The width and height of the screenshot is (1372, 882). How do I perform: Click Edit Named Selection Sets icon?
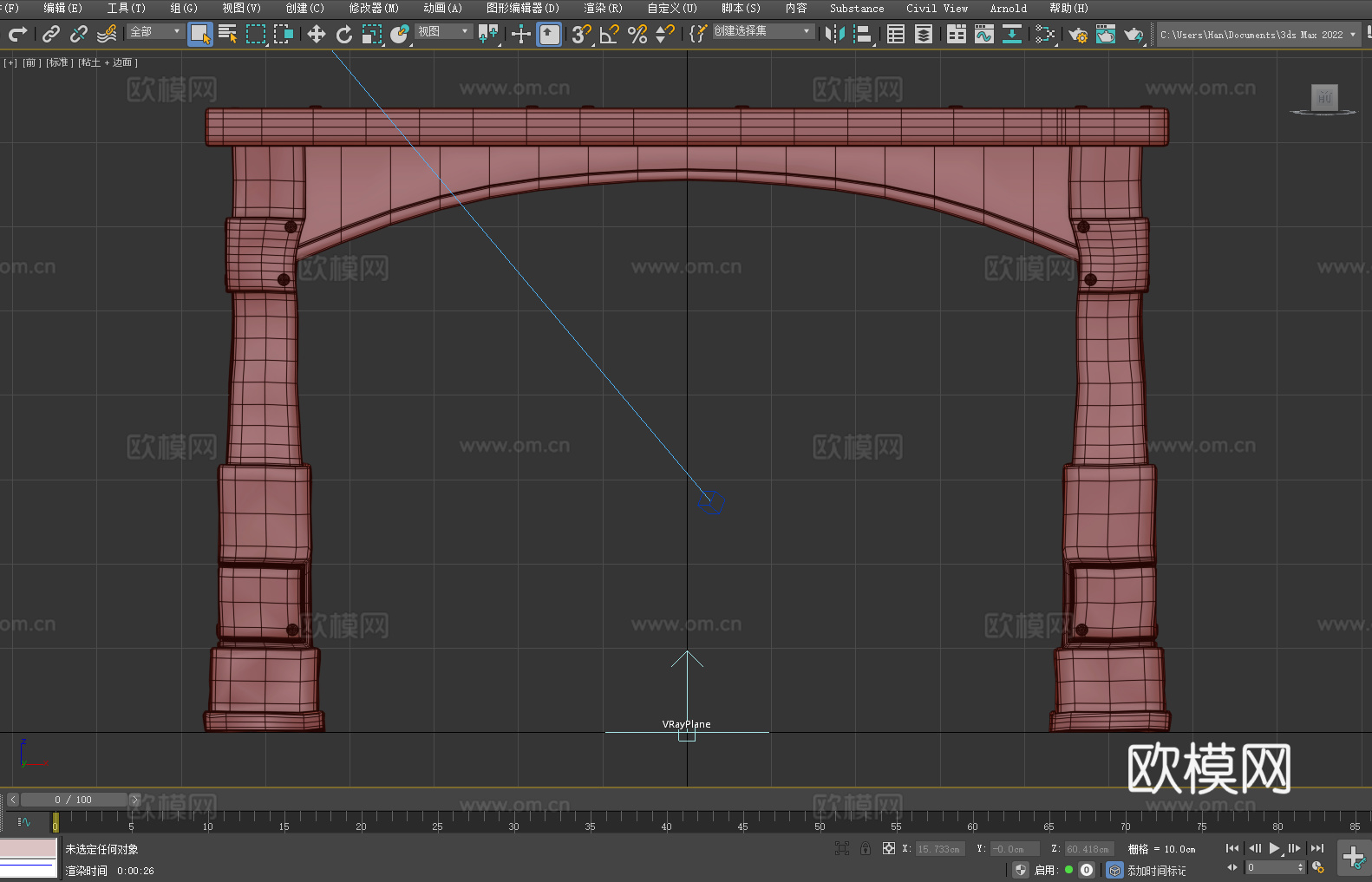(698, 34)
